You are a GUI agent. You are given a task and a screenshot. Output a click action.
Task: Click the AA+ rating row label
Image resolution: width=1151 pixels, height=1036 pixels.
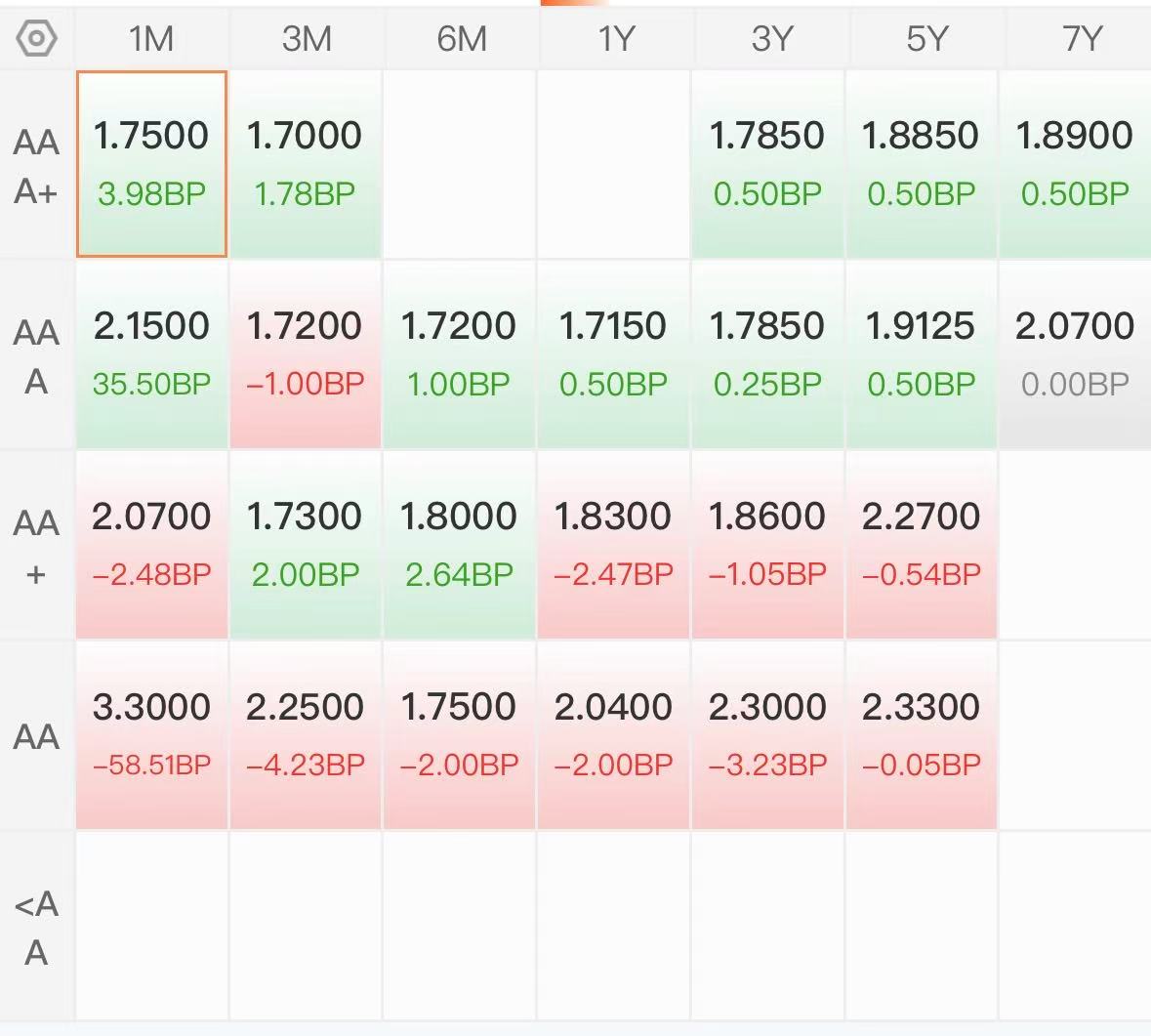36,547
